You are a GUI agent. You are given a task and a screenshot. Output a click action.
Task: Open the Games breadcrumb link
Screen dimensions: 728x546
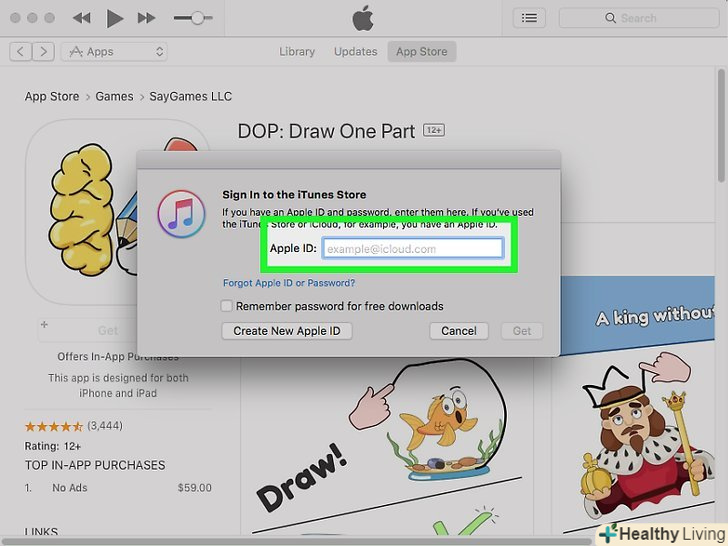[114, 97]
